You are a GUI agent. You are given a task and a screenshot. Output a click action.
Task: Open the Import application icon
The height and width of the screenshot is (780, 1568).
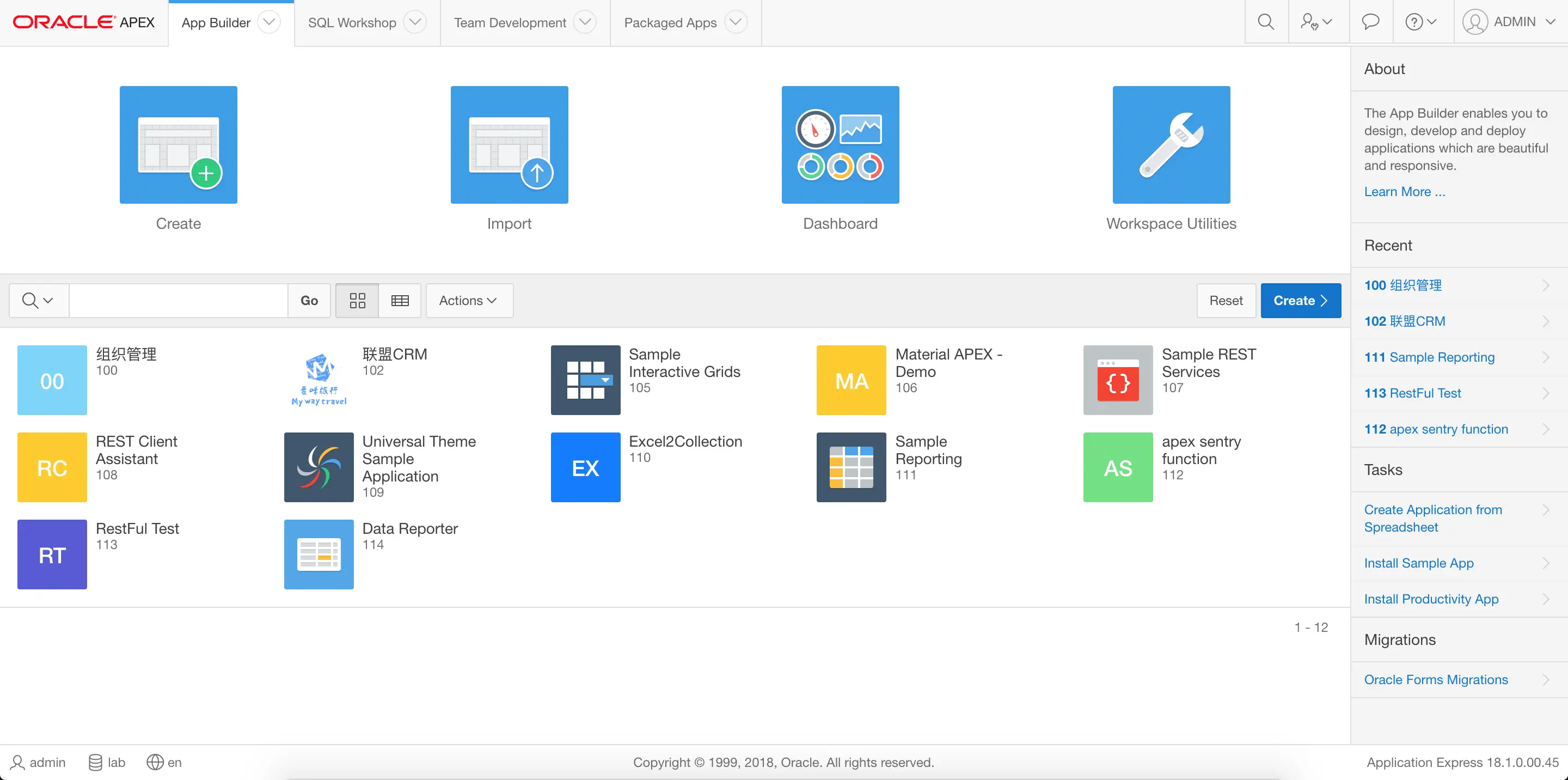coord(509,144)
